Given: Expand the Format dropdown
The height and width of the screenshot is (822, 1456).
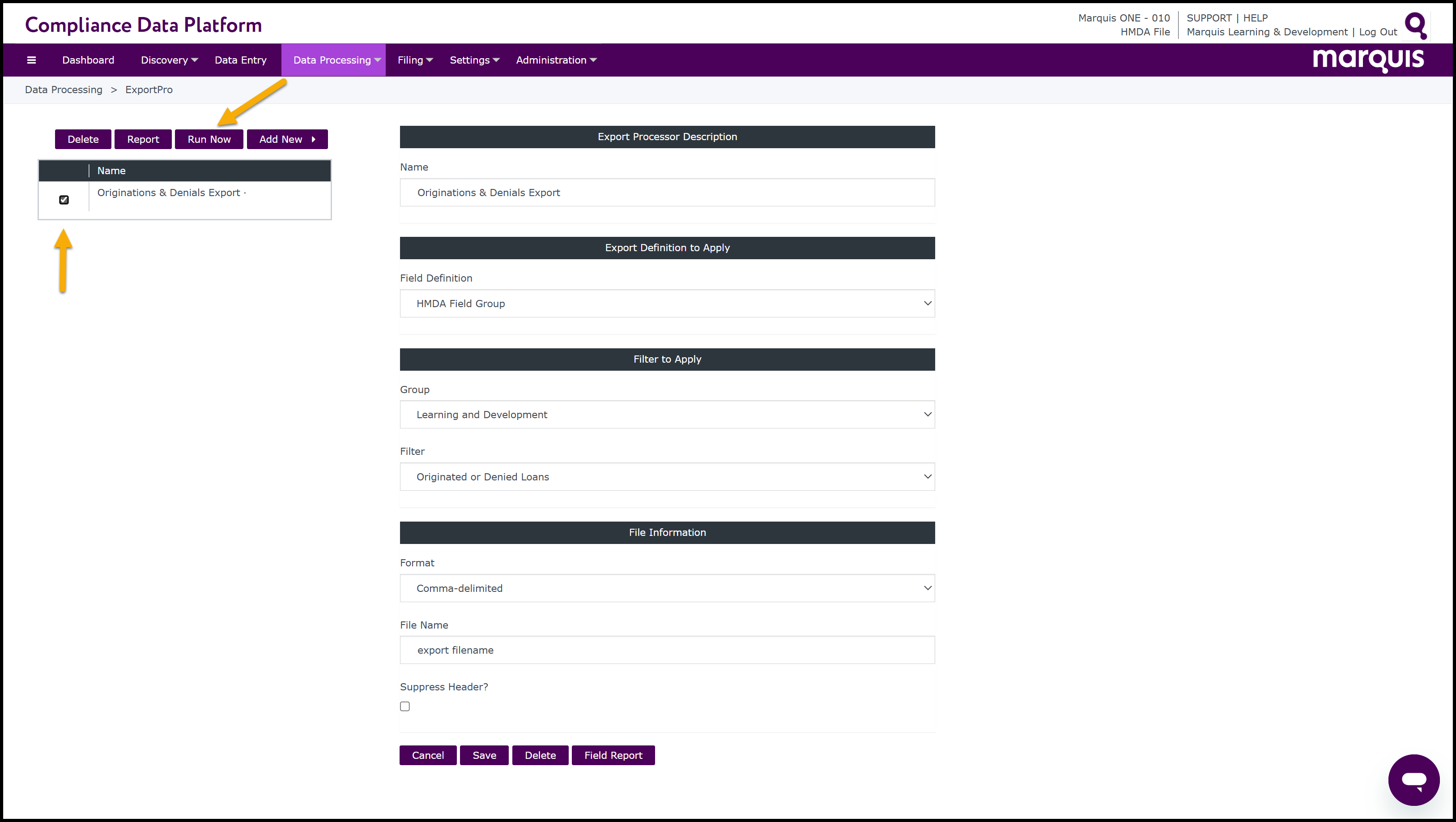Looking at the screenshot, I should 667,588.
